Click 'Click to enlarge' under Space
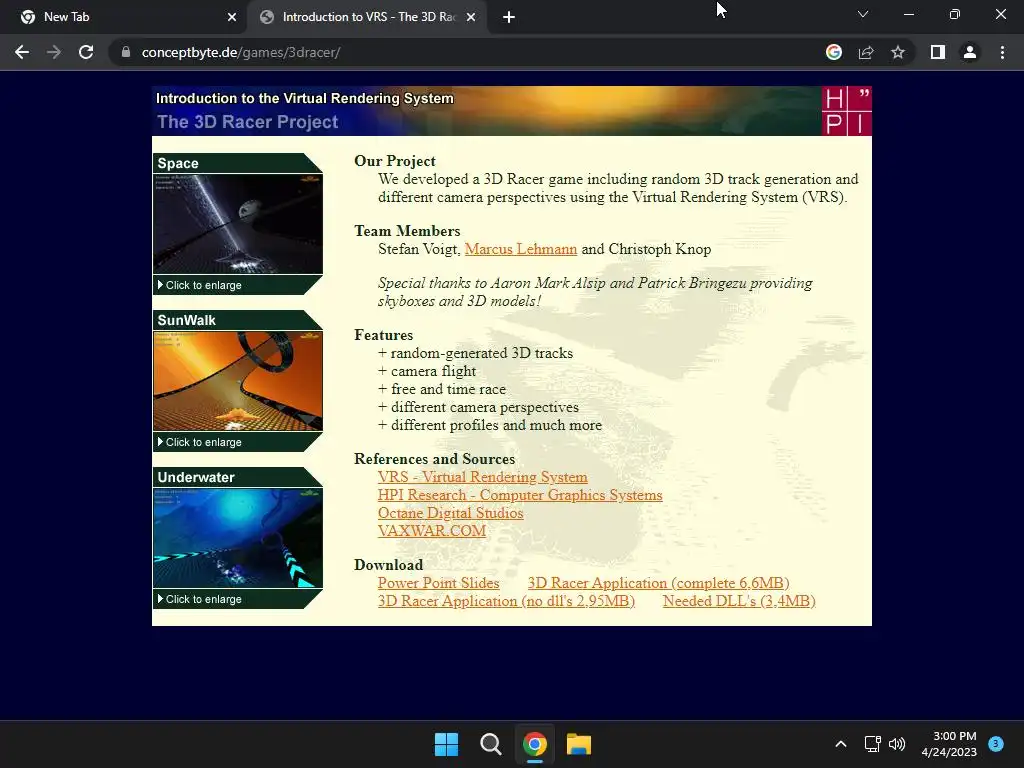Viewport: 1024px width, 768px height. point(203,285)
